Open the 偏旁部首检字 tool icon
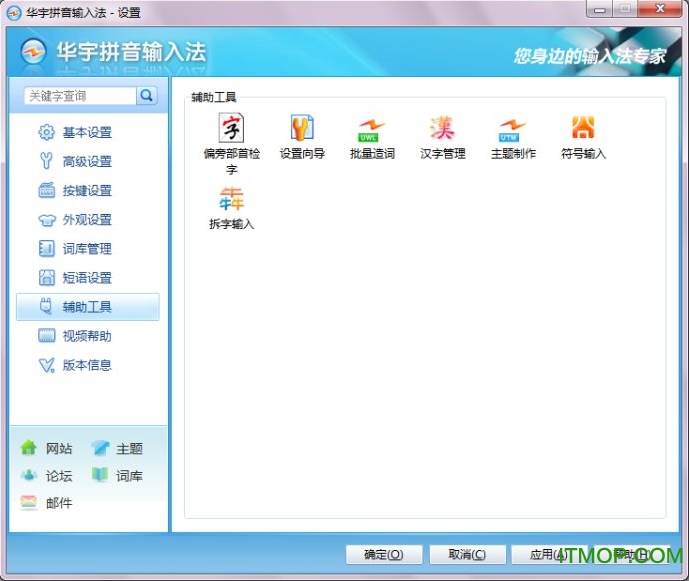689x581 pixels. click(x=231, y=127)
